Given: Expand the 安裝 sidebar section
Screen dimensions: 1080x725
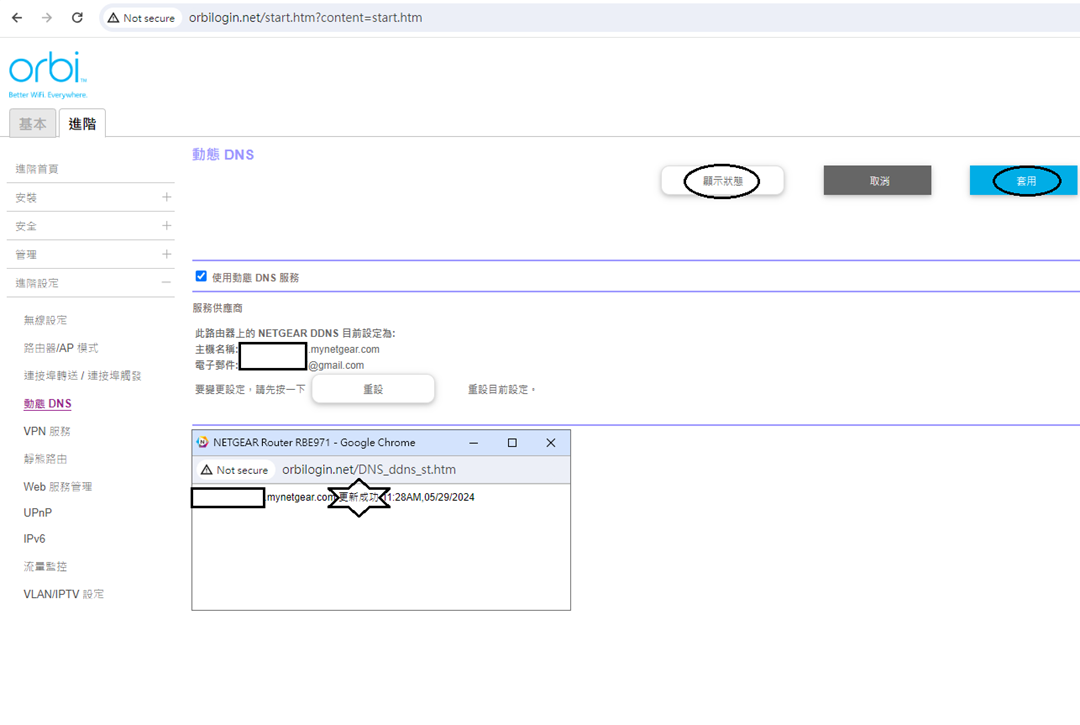Looking at the screenshot, I should [166, 198].
